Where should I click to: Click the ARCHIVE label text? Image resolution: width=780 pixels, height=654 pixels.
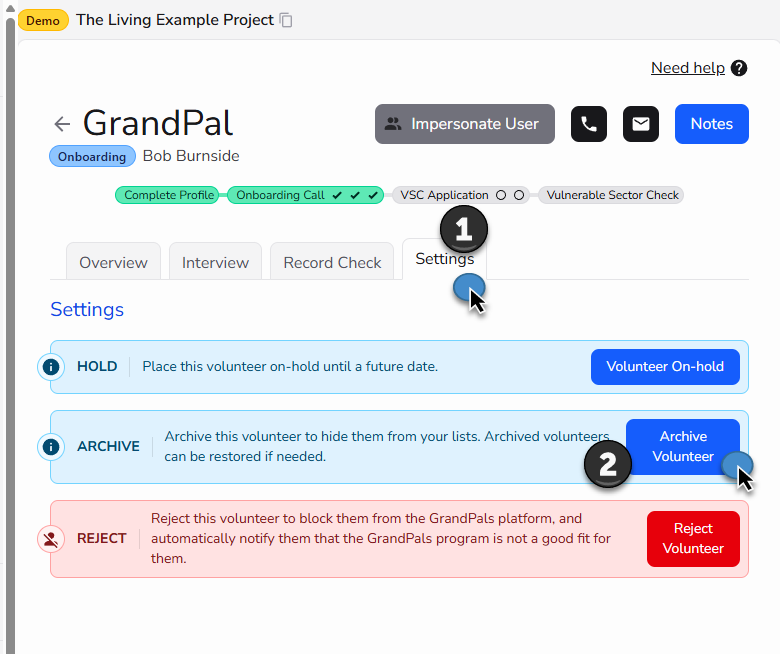[108, 447]
